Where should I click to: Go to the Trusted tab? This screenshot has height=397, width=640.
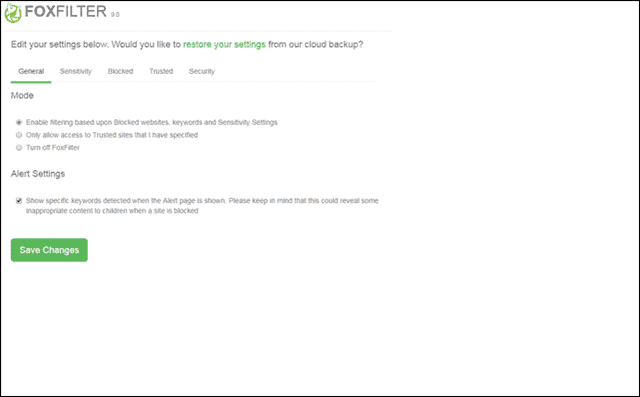(161, 71)
